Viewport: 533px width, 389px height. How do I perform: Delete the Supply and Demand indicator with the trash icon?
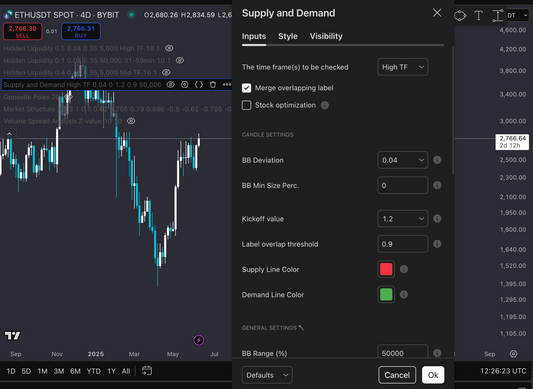tap(213, 85)
